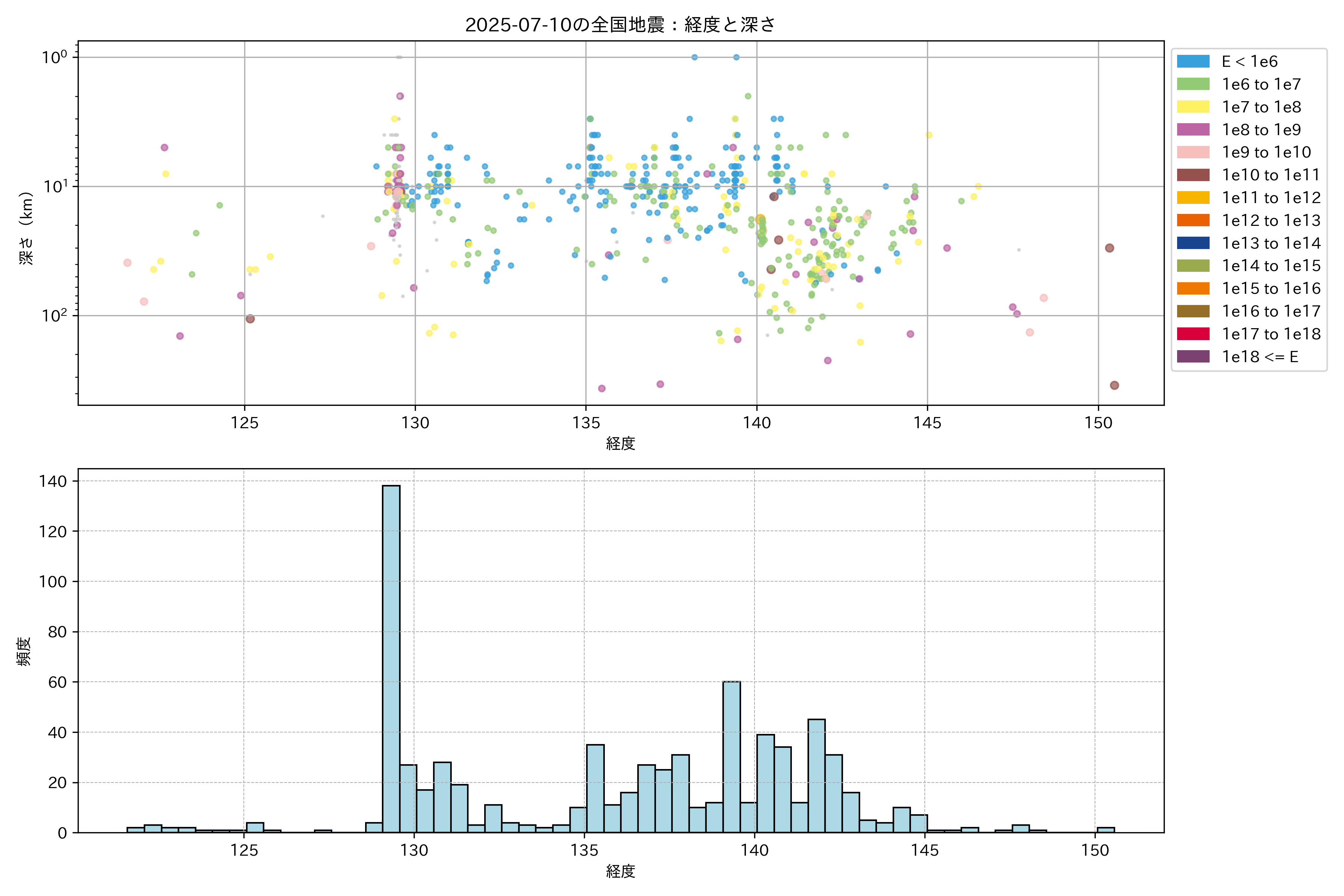Click the 経度 label under the scatter plot

tap(620, 444)
